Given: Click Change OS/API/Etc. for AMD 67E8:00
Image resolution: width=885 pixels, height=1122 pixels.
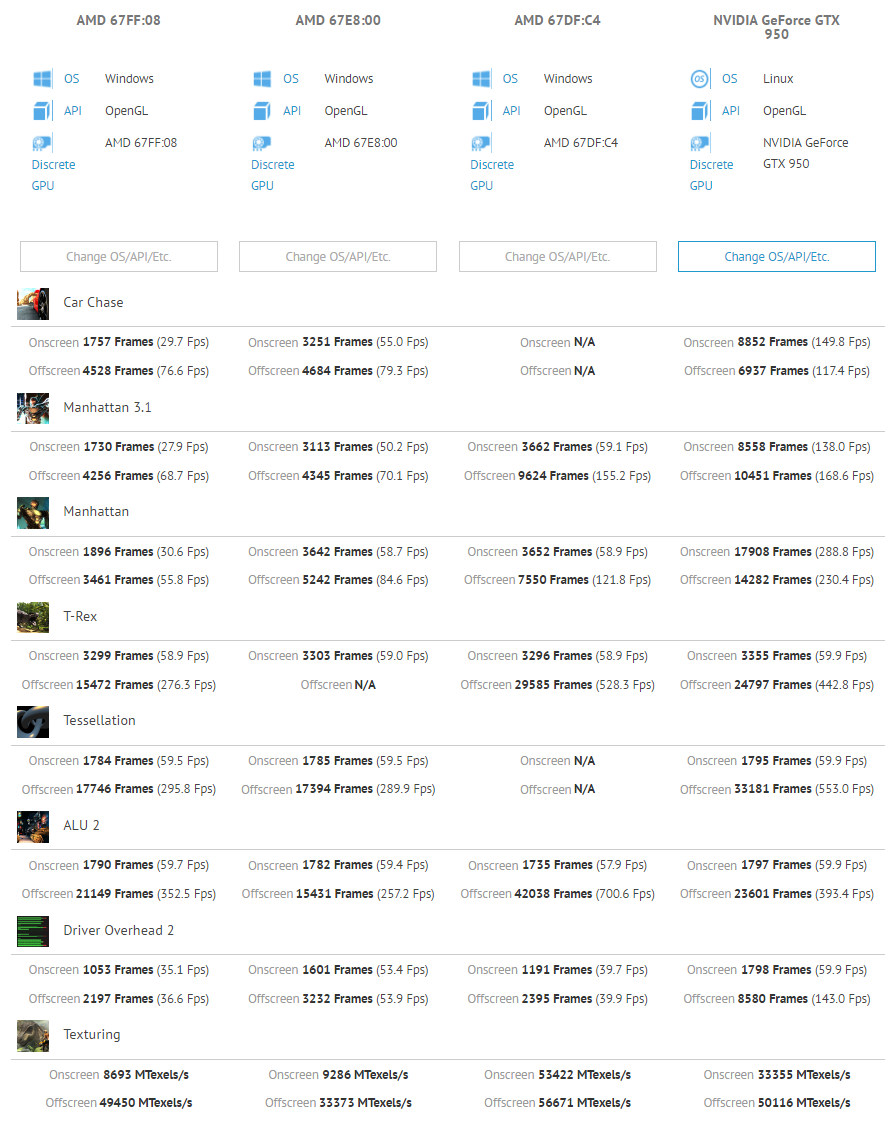Looking at the screenshot, I should 338,256.
